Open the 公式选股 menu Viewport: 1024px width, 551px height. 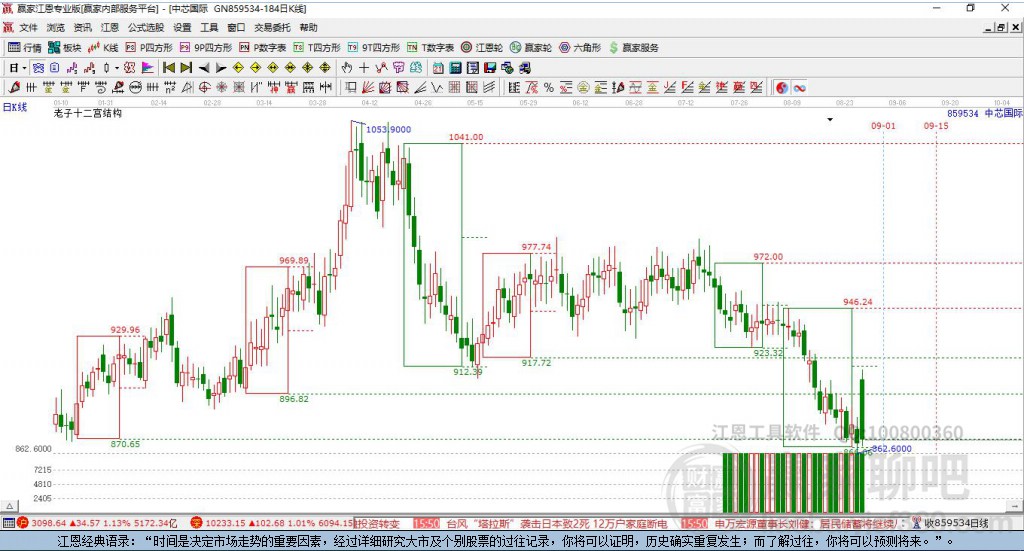(146, 27)
